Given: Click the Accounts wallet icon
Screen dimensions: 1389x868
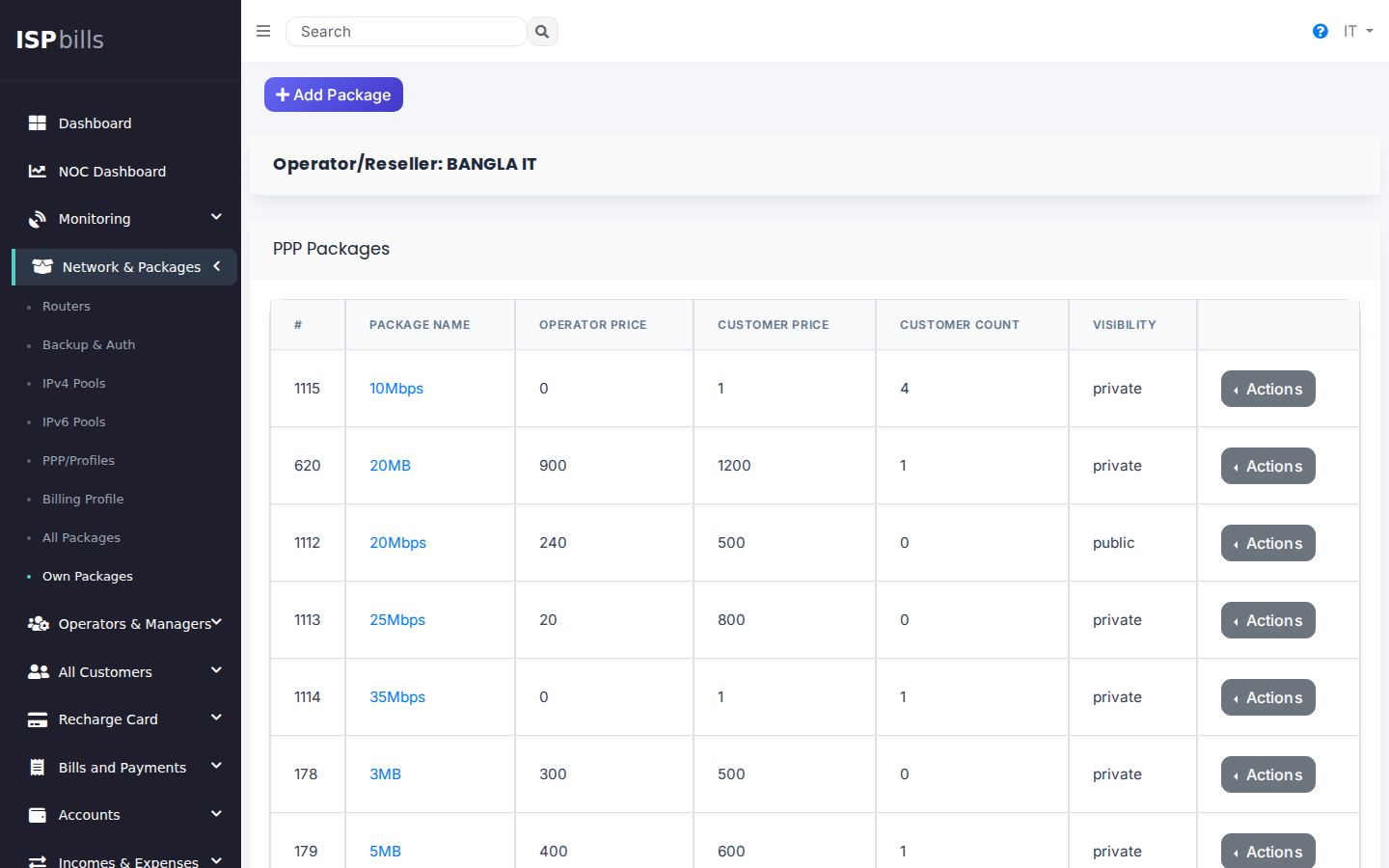Looking at the screenshot, I should pos(38,815).
